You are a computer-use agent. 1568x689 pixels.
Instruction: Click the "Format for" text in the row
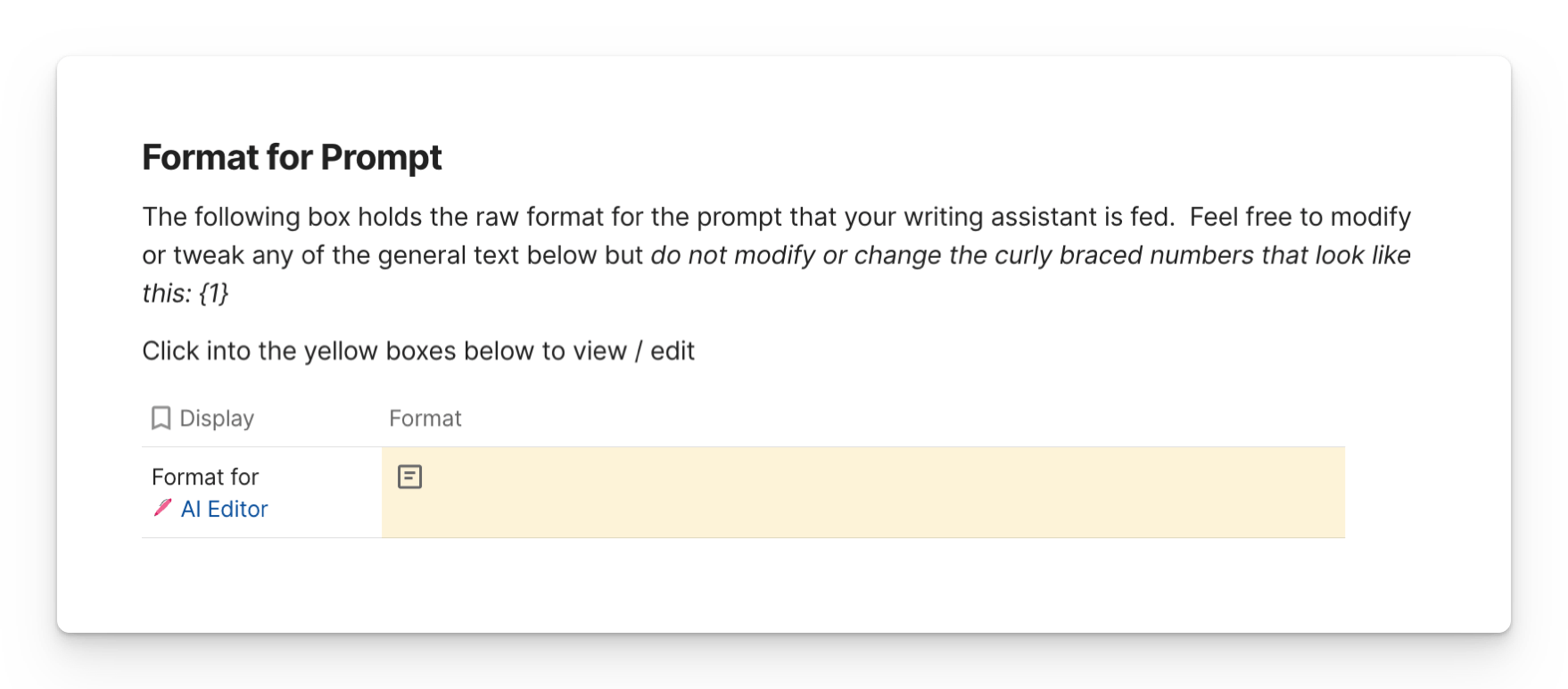tap(205, 477)
